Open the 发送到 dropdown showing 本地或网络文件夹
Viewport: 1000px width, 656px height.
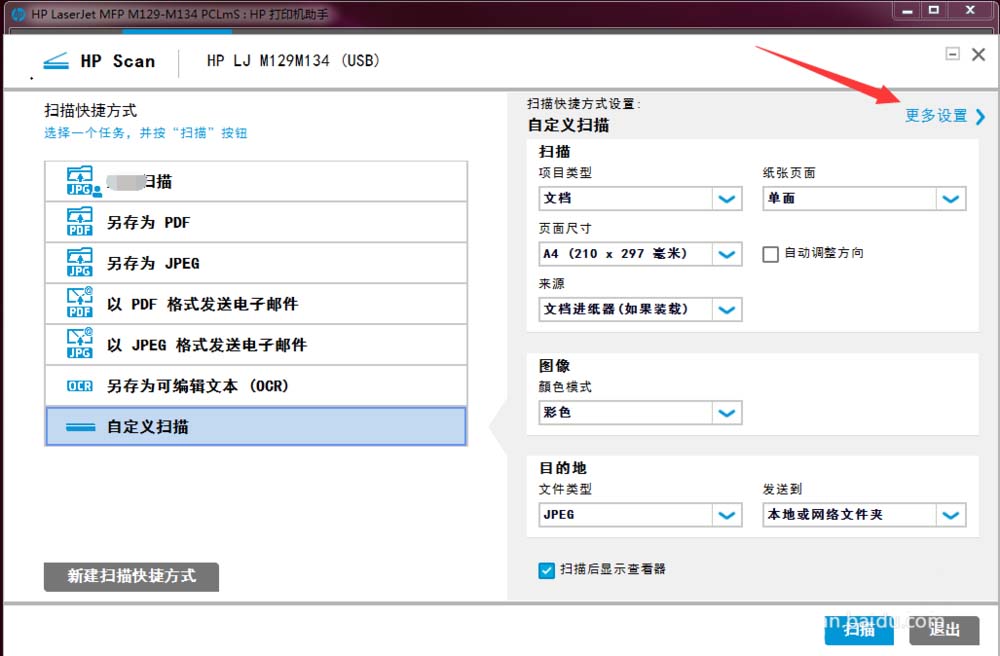point(864,514)
